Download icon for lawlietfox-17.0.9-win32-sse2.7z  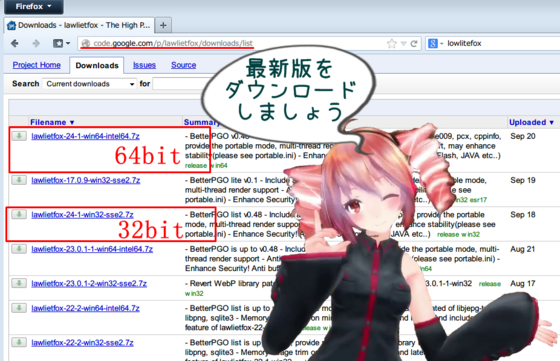point(19,180)
